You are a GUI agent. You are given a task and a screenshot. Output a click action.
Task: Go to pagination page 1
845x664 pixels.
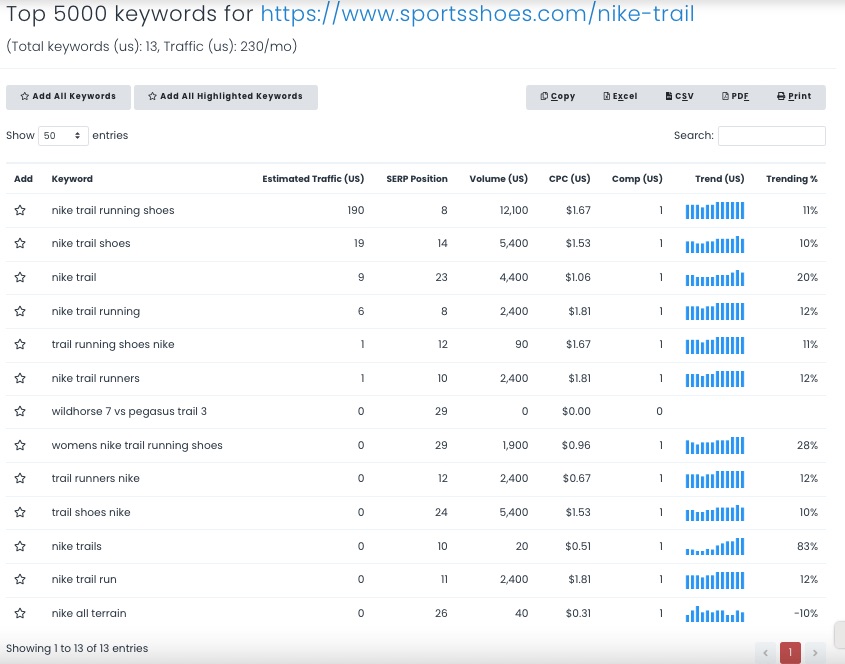pos(790,653)
